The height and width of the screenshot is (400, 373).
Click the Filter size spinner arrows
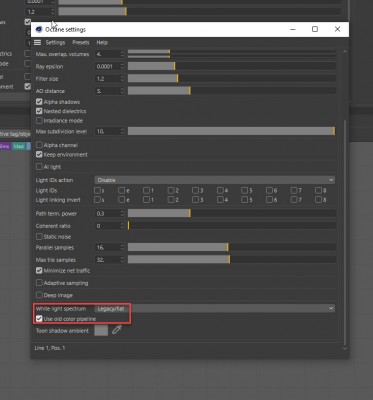pos(122,79)
